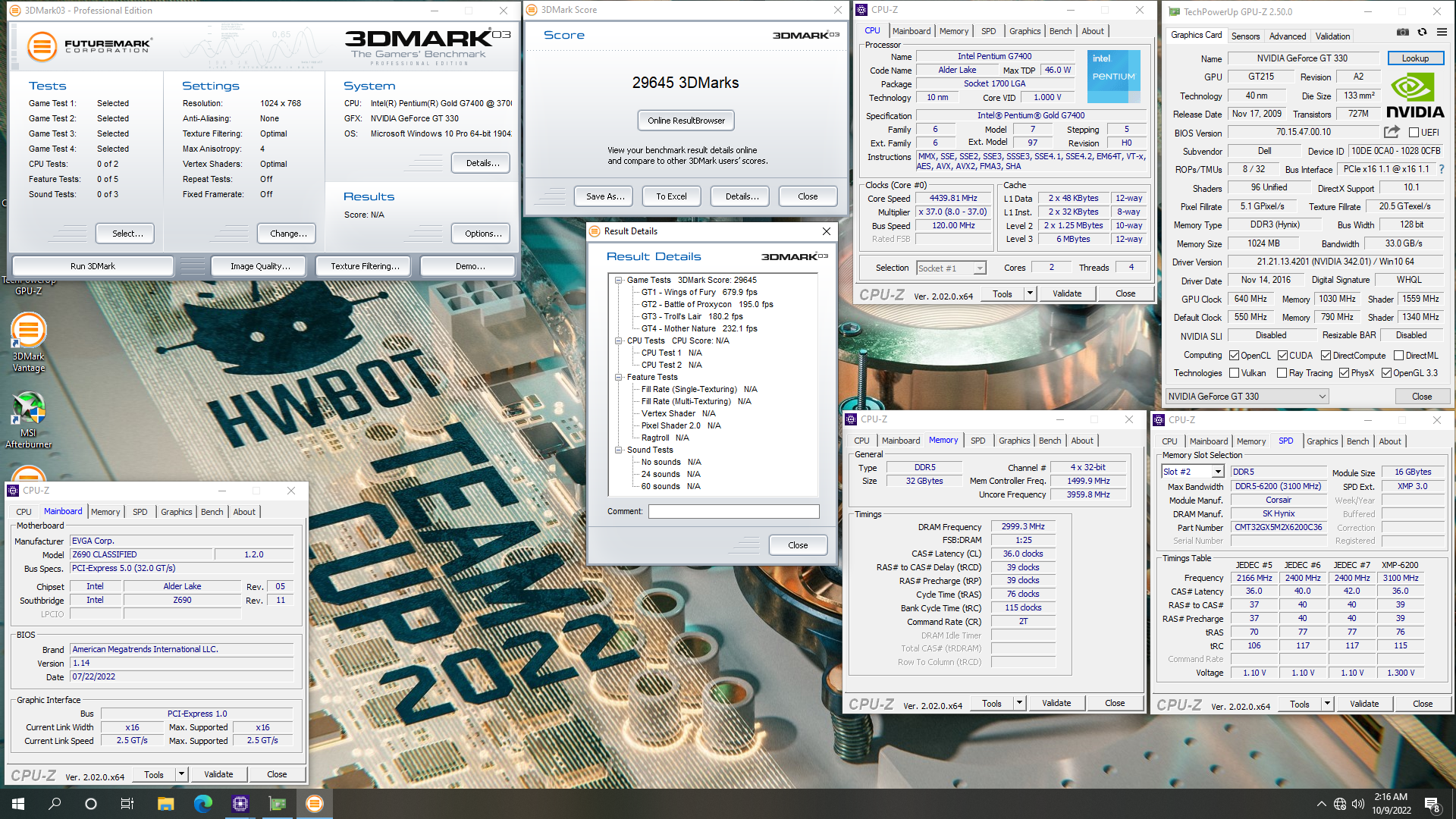Toggle the CUDA checkbox

[1282, 355]
